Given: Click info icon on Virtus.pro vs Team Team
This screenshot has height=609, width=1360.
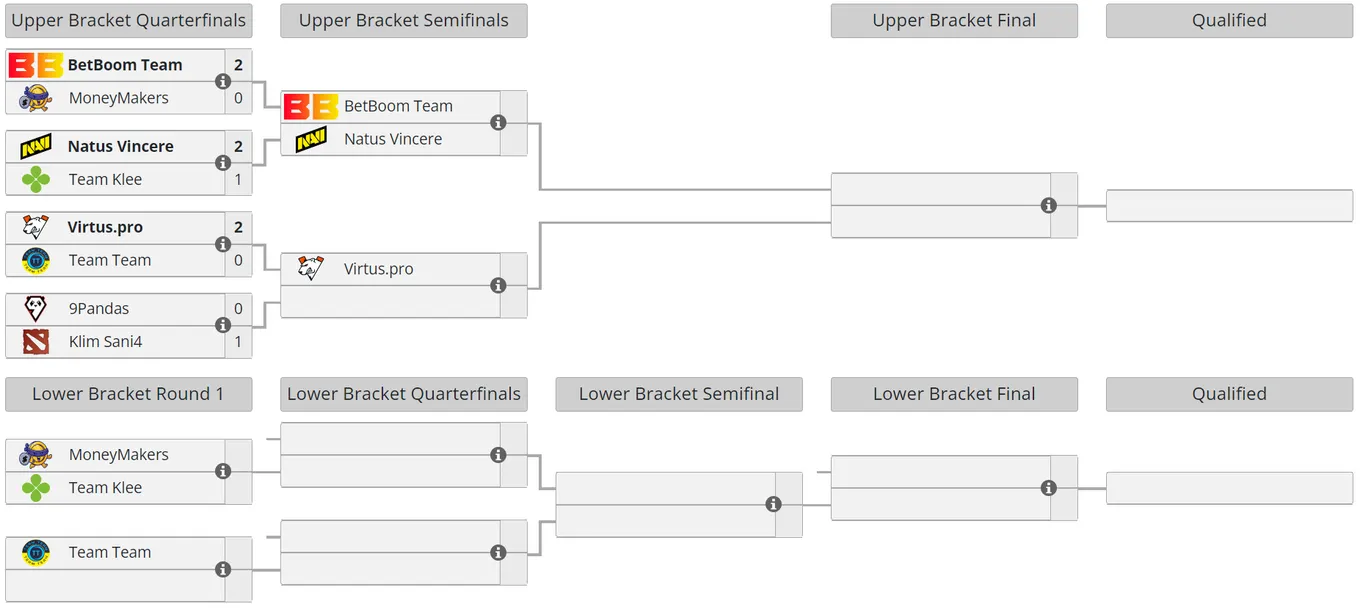Looking at the screenshot, I should 223,244.
